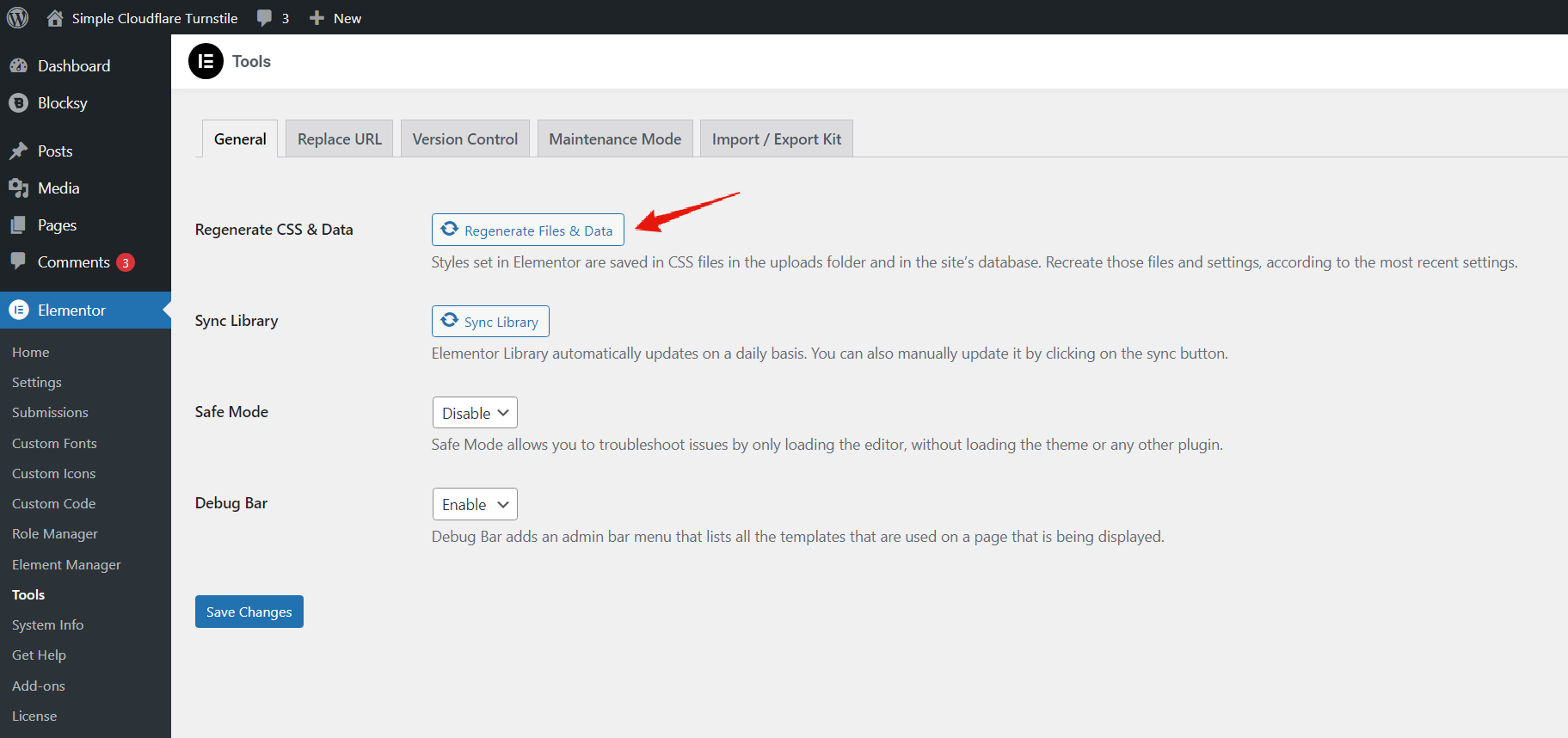Open Elementor Home submenu link
The image size is (1568, 738).
click(31, 352)
